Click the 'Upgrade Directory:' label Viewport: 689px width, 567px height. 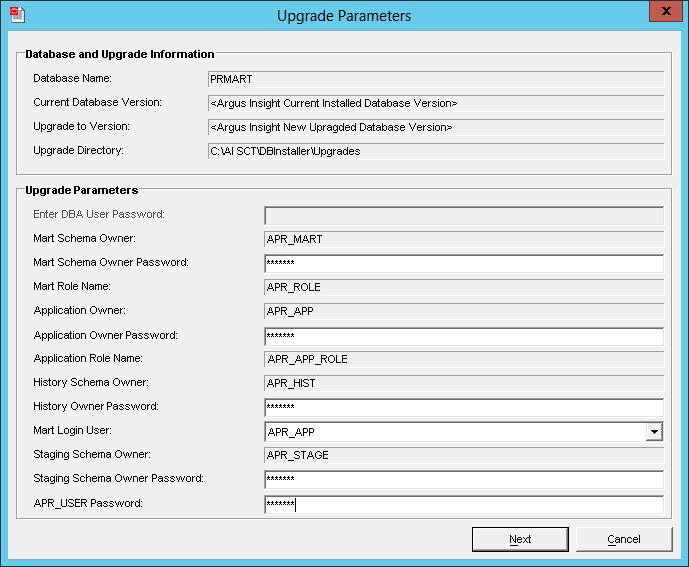[79, 150]
